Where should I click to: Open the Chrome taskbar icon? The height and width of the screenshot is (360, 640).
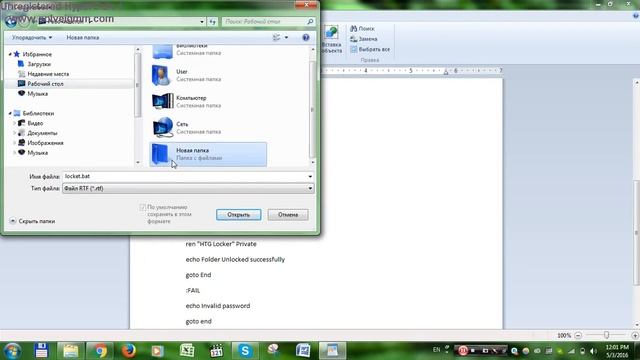tap(100, 351)
